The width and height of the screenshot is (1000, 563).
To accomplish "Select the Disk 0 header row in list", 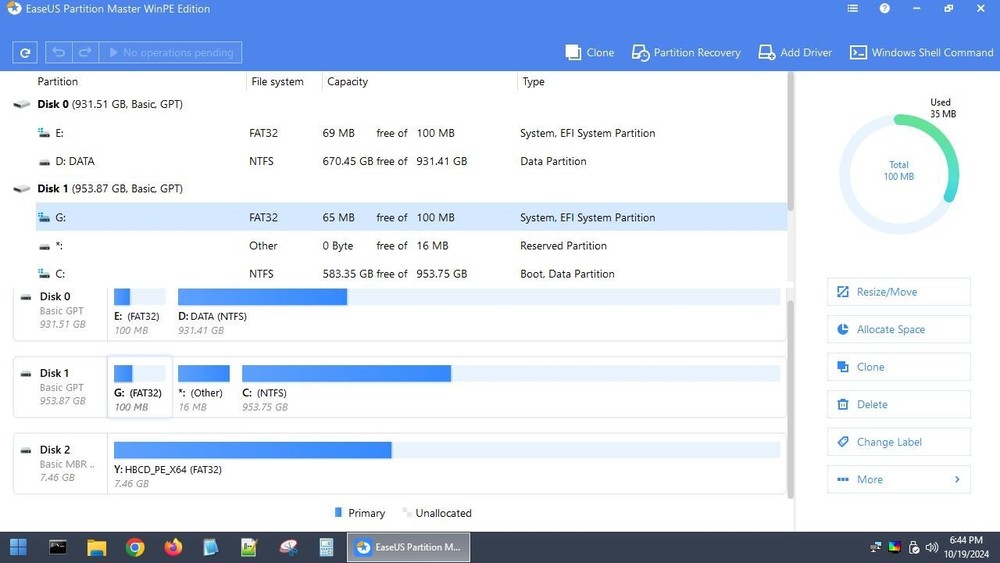I will coord(399,104).
